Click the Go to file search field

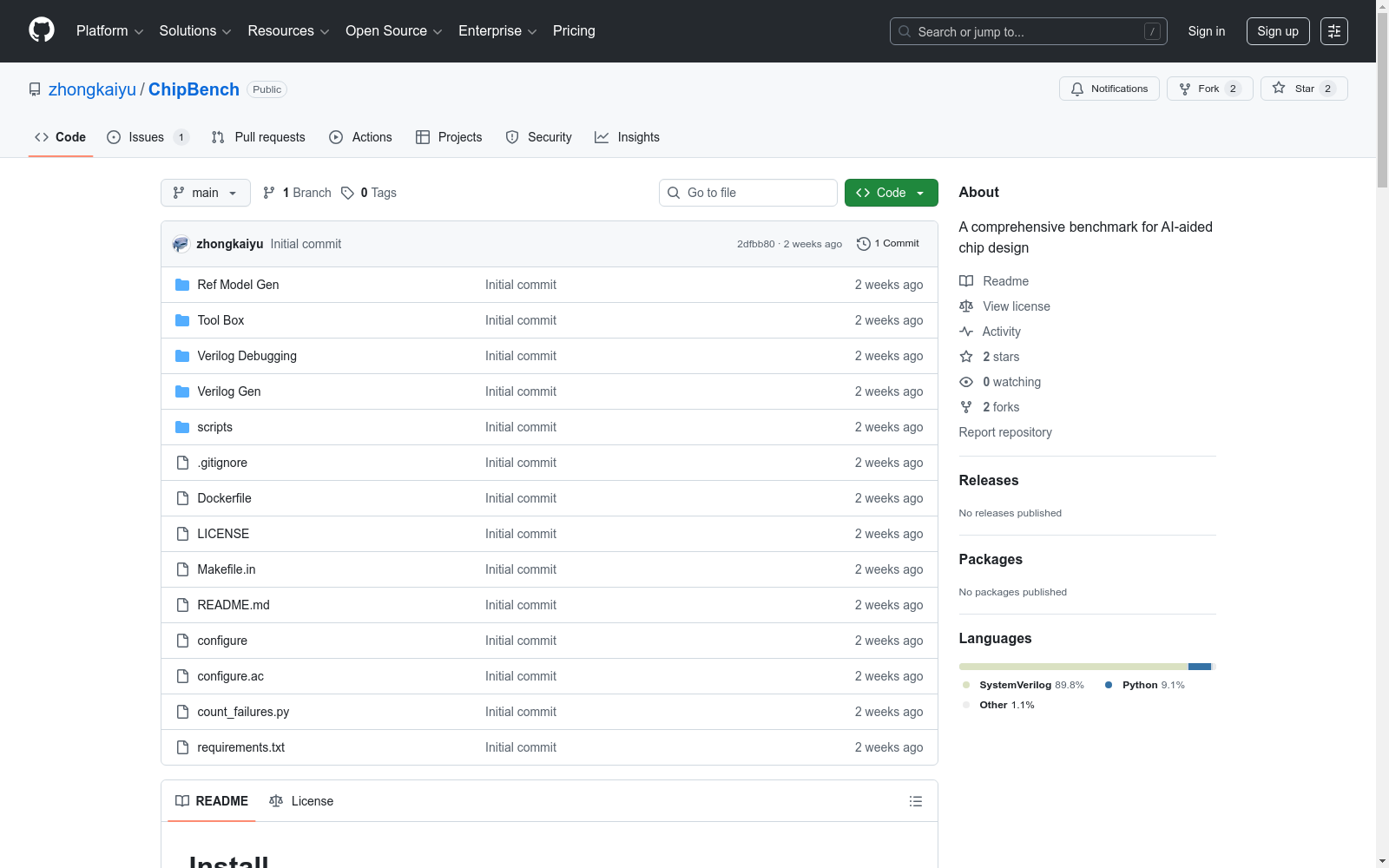pyautogui.click(x=748, y=193)
